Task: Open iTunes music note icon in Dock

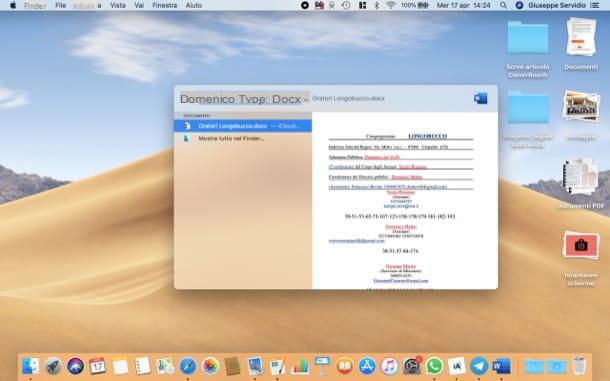Action: [389, 366]
